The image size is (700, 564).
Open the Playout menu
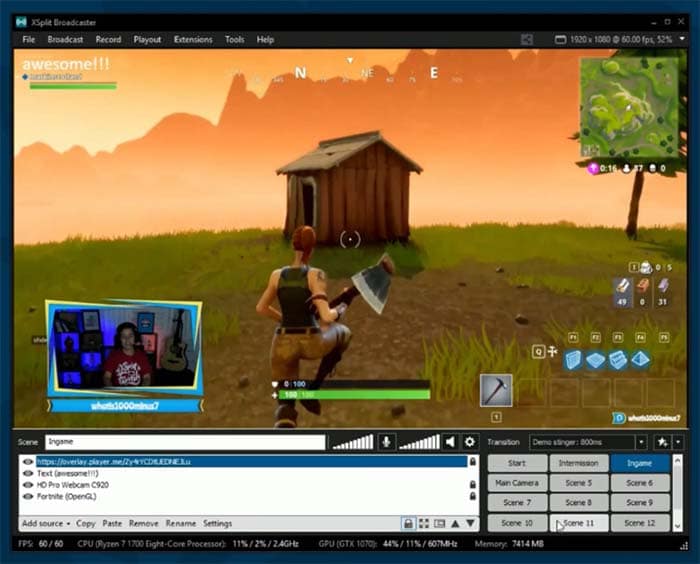pyautogui.click(x=147, y=40)
